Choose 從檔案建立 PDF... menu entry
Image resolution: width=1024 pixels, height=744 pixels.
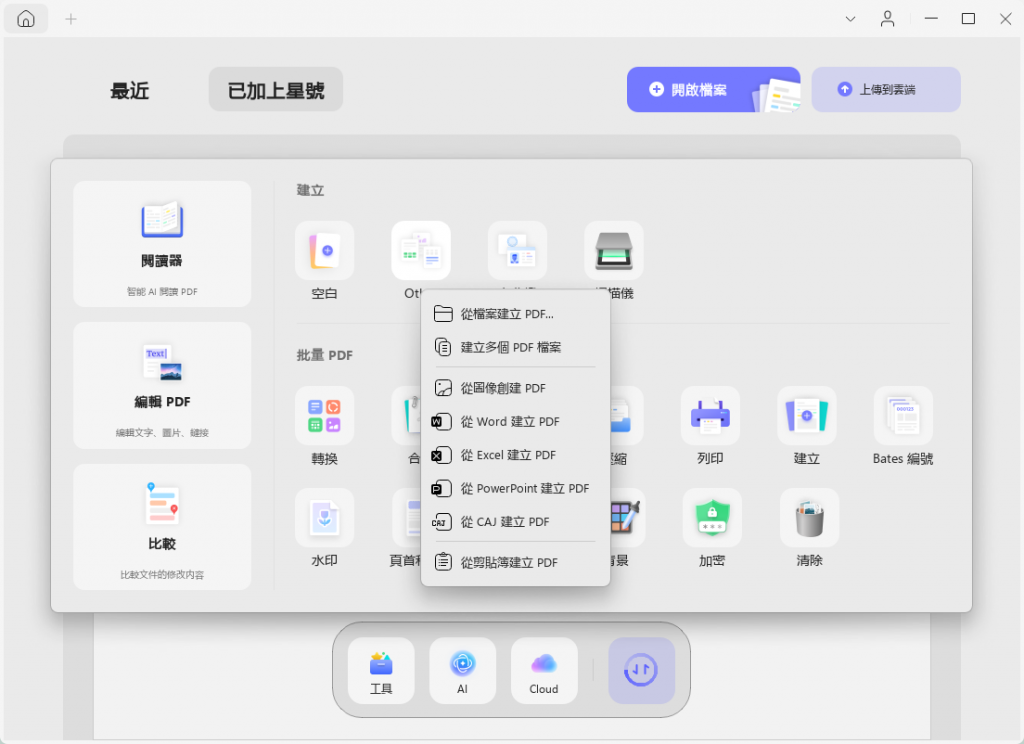[515, 314]
